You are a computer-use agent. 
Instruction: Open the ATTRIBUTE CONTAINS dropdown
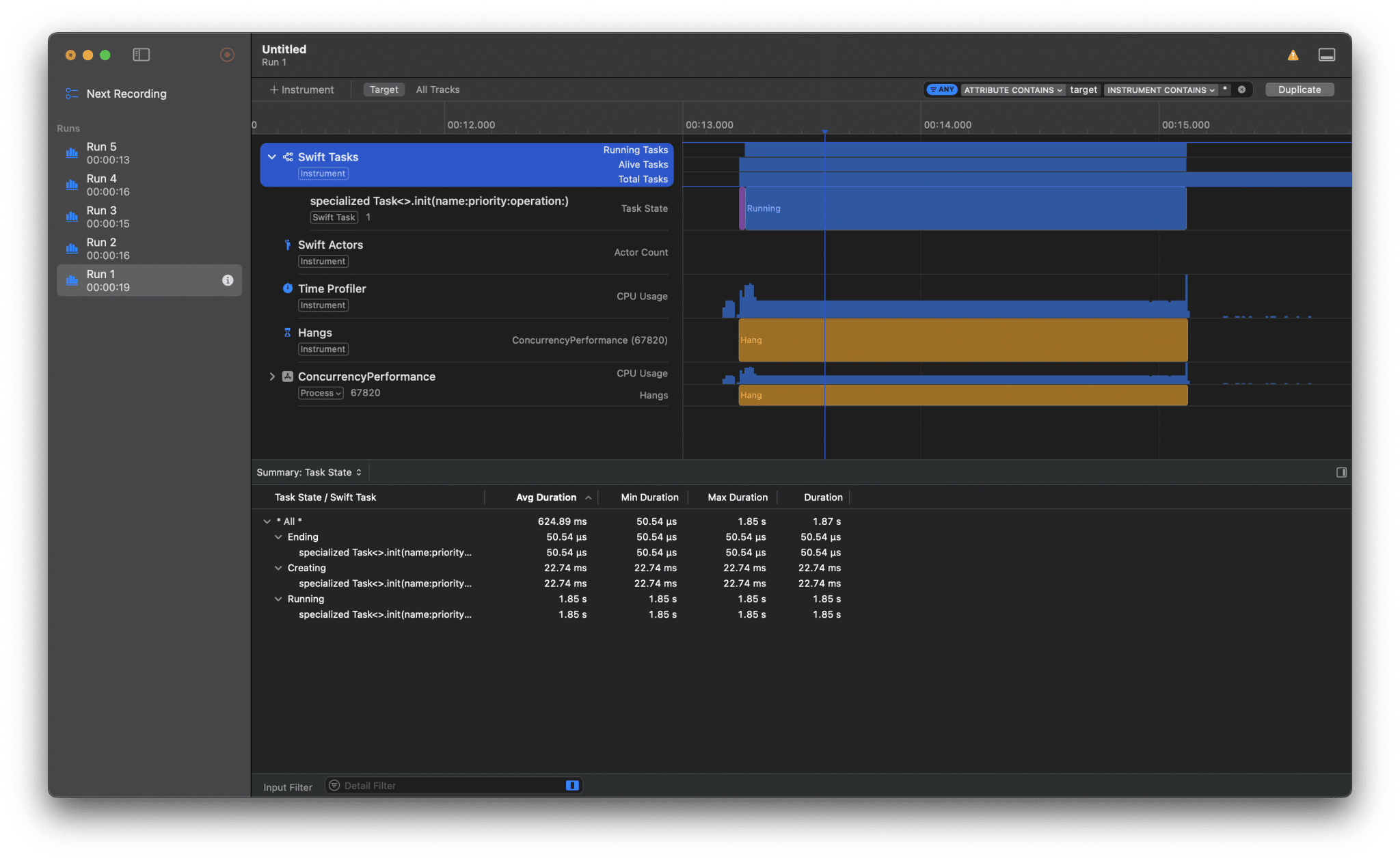(1012, 90)
